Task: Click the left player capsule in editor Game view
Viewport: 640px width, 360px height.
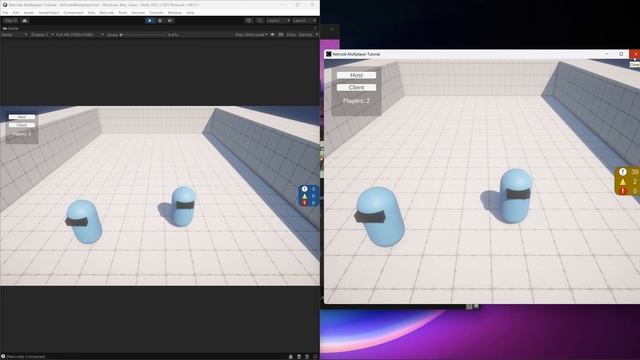Action: coord(84,222)
